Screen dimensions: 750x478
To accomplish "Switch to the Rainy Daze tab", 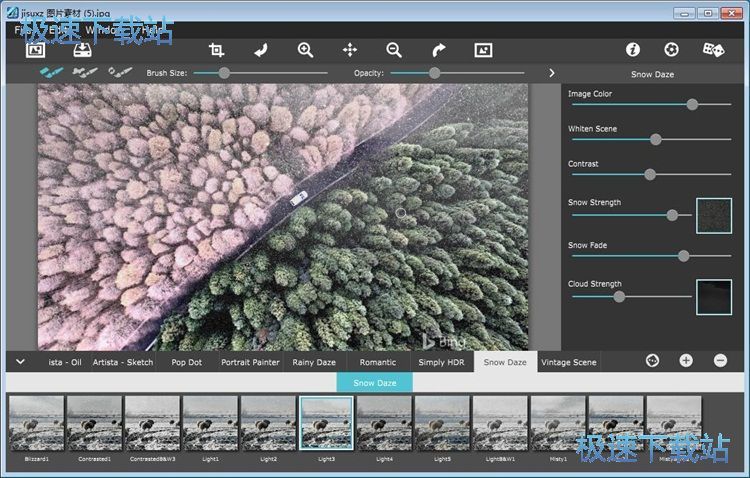I will click(314, 362).
